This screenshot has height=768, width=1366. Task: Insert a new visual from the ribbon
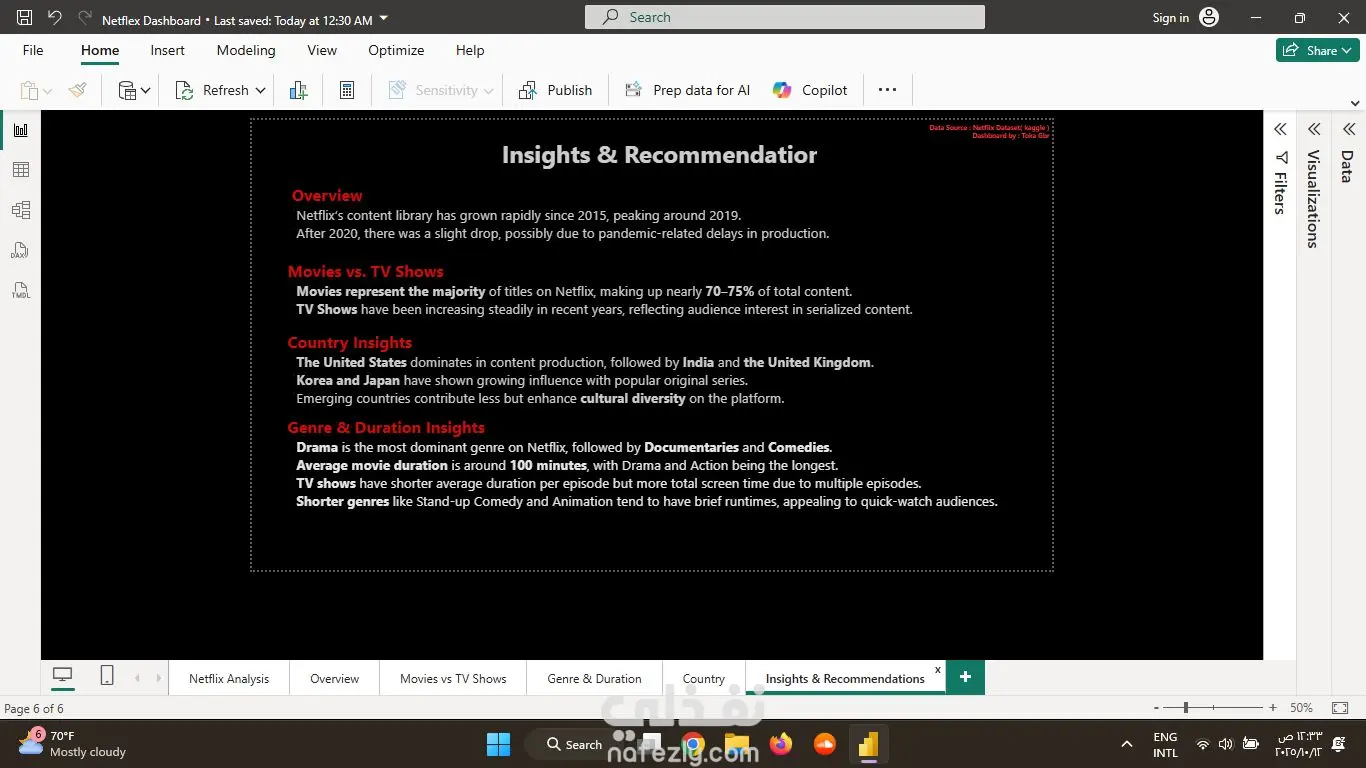(x=298, y=90)
